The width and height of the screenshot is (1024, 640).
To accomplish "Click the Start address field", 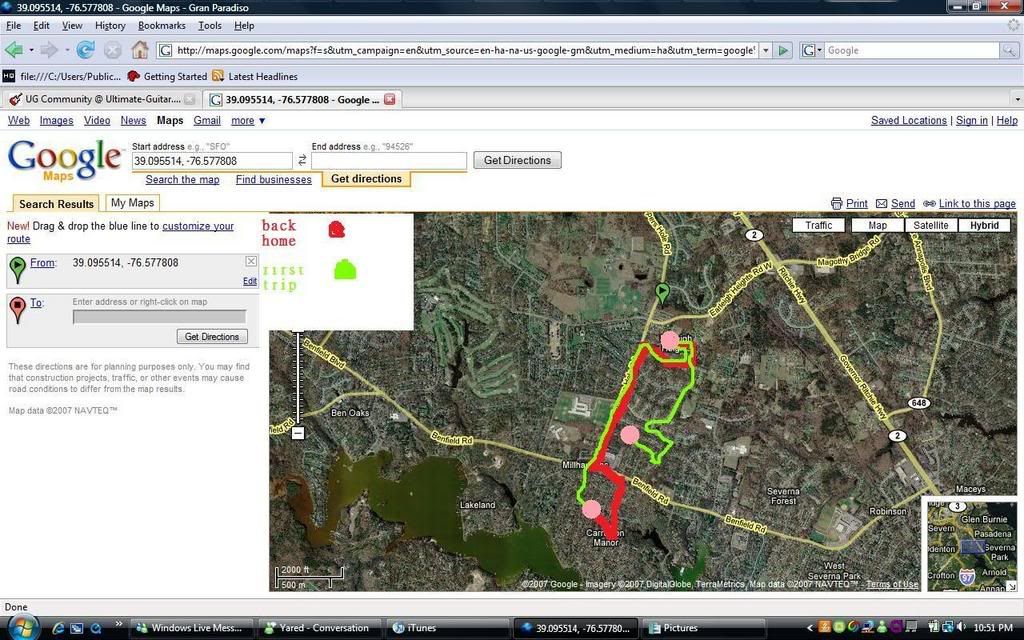I will [x=212, y=161].
